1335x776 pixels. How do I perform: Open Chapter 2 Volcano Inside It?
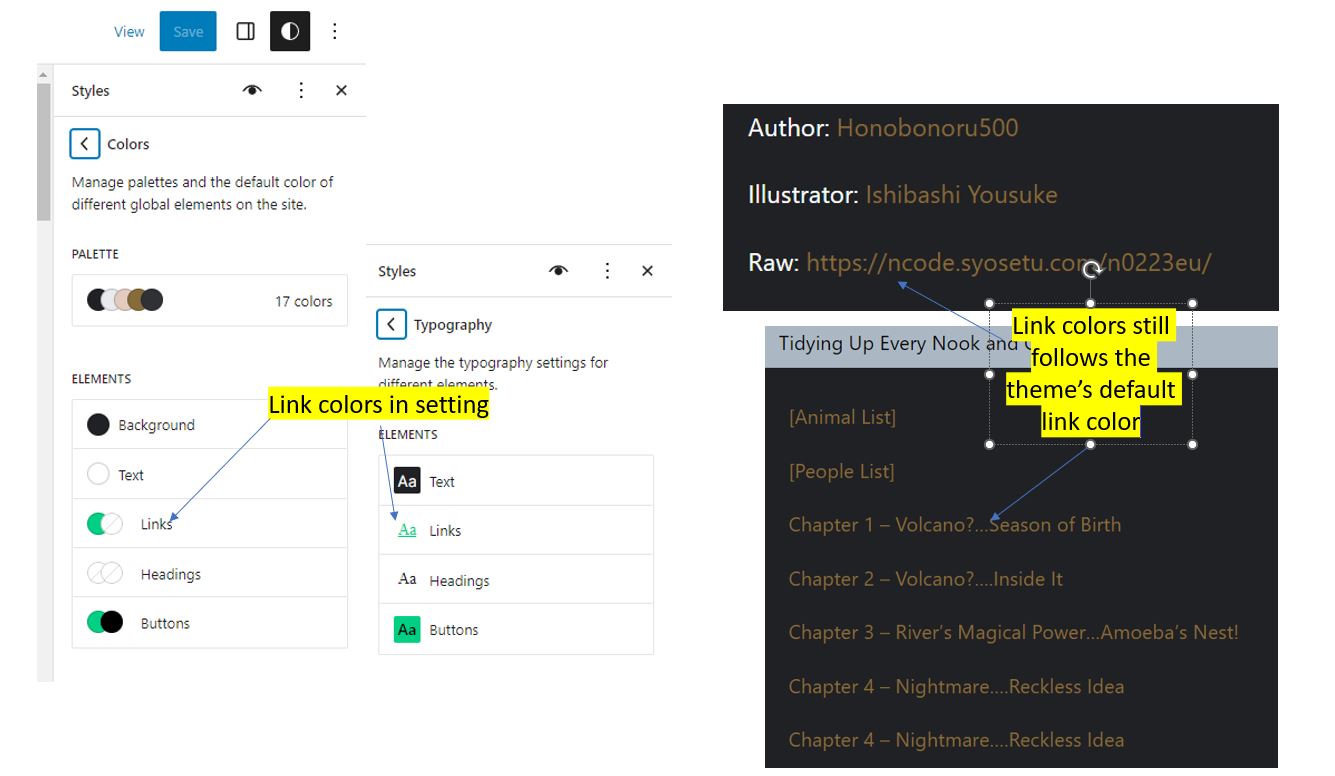[925, 579]
